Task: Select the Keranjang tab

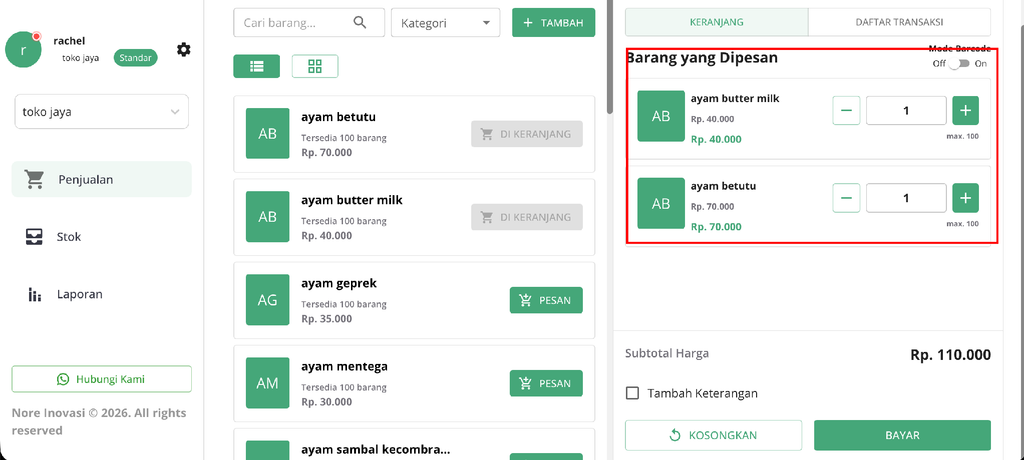Action: coord(716,22)
